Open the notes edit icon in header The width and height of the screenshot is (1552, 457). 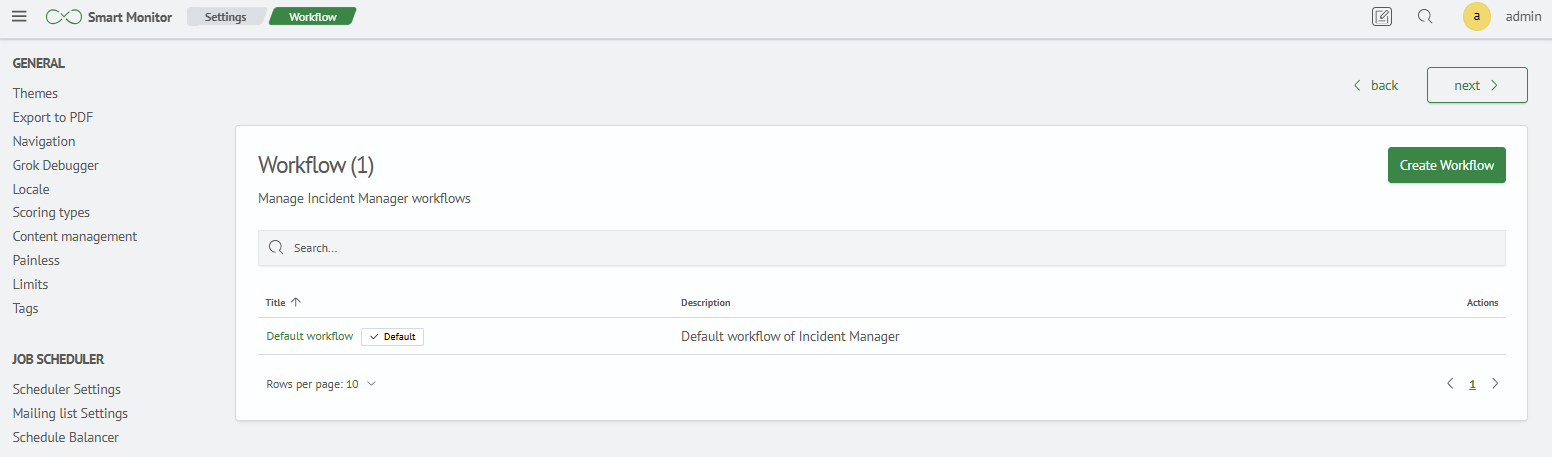click(1382, 17)
